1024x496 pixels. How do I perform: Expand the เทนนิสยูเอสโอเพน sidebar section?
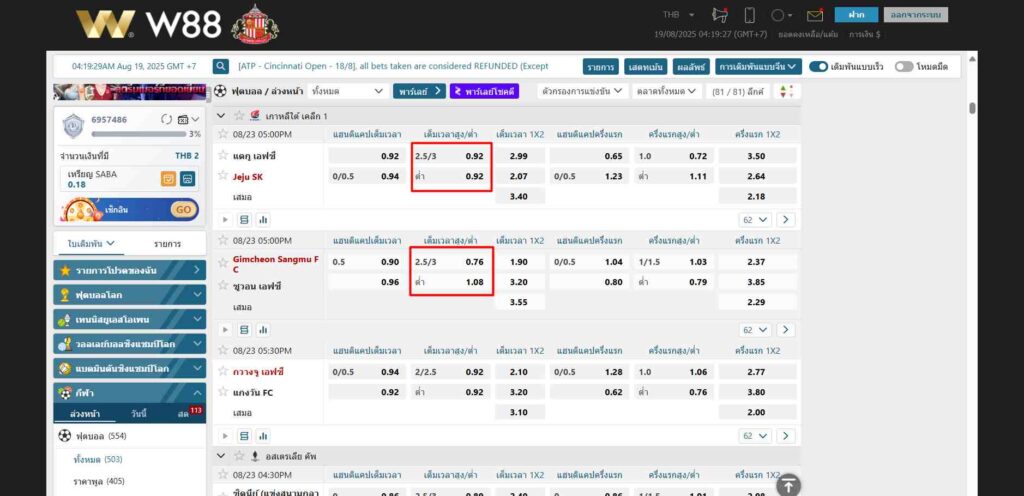(130, 320)
